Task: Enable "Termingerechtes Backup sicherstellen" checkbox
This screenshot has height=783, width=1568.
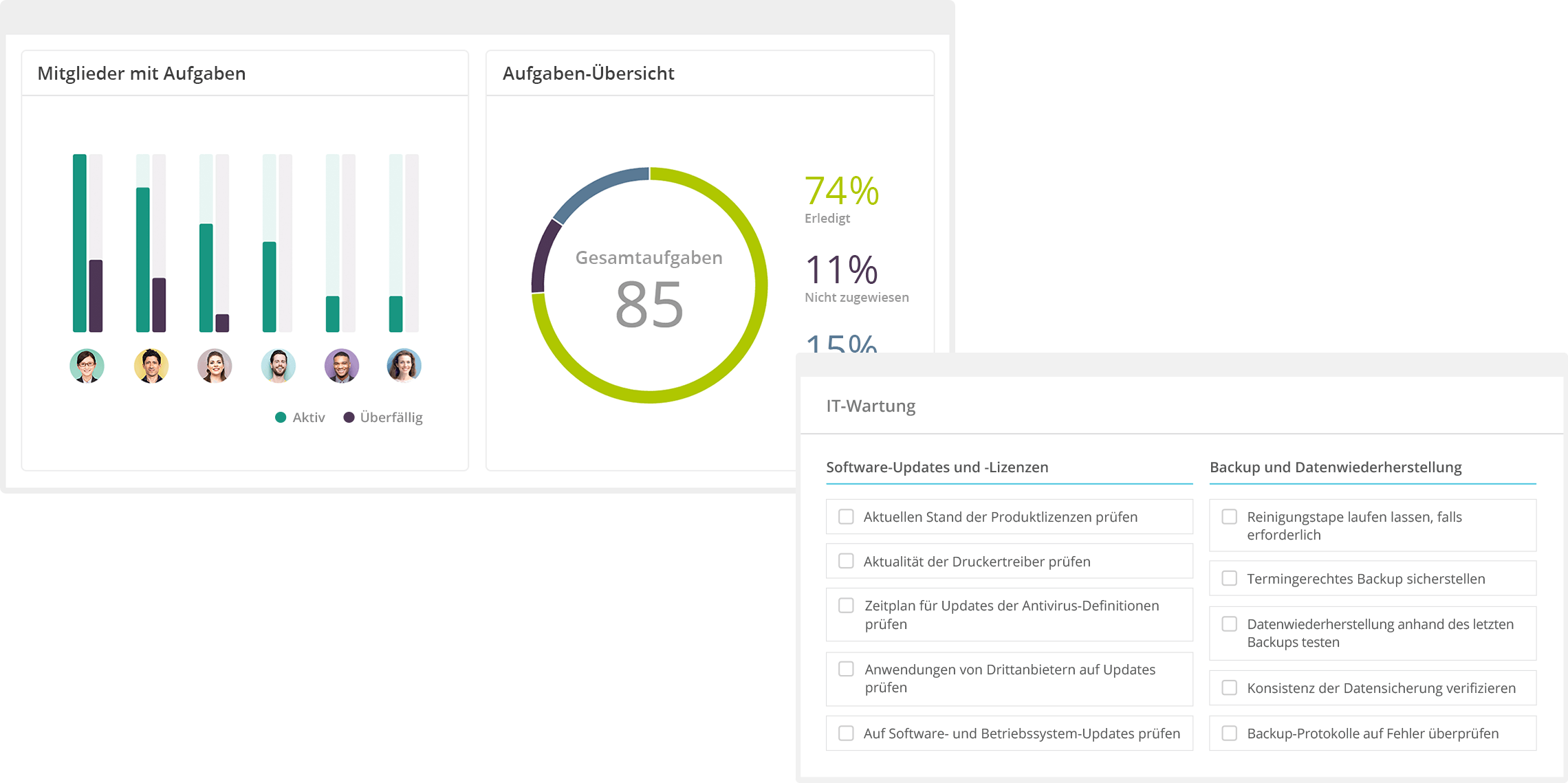Action: coord(1228,578)
